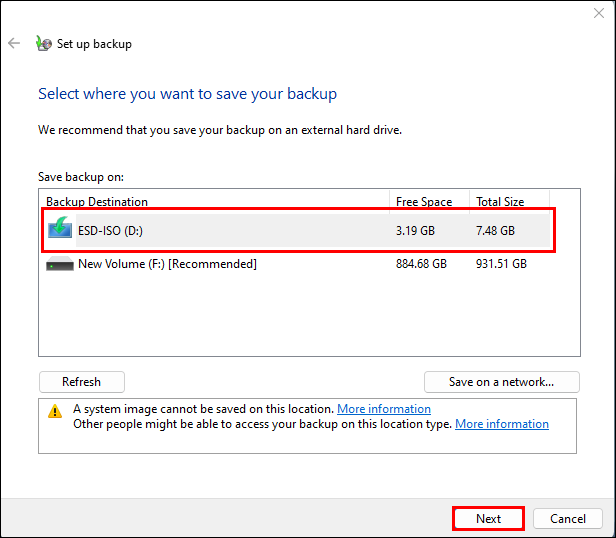Click the Next button
The width and height of the screenshot is (616, 538).
pyautogui.click(x=488, y=519)
